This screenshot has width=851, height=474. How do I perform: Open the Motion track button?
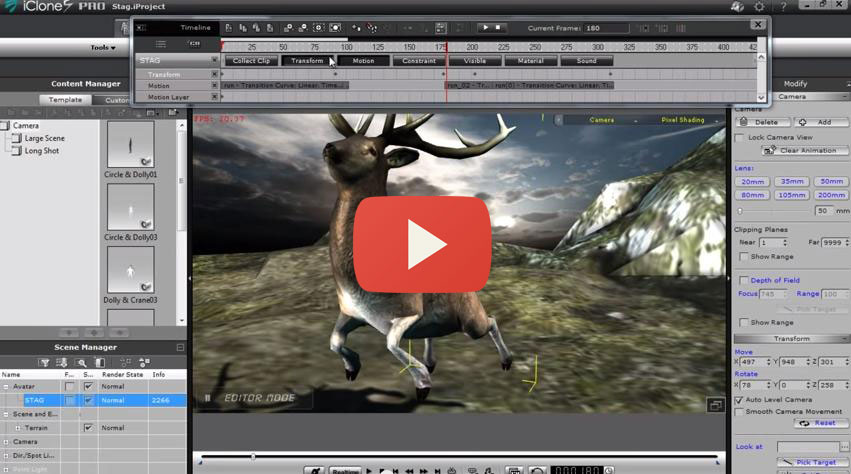tap(363, 61)
